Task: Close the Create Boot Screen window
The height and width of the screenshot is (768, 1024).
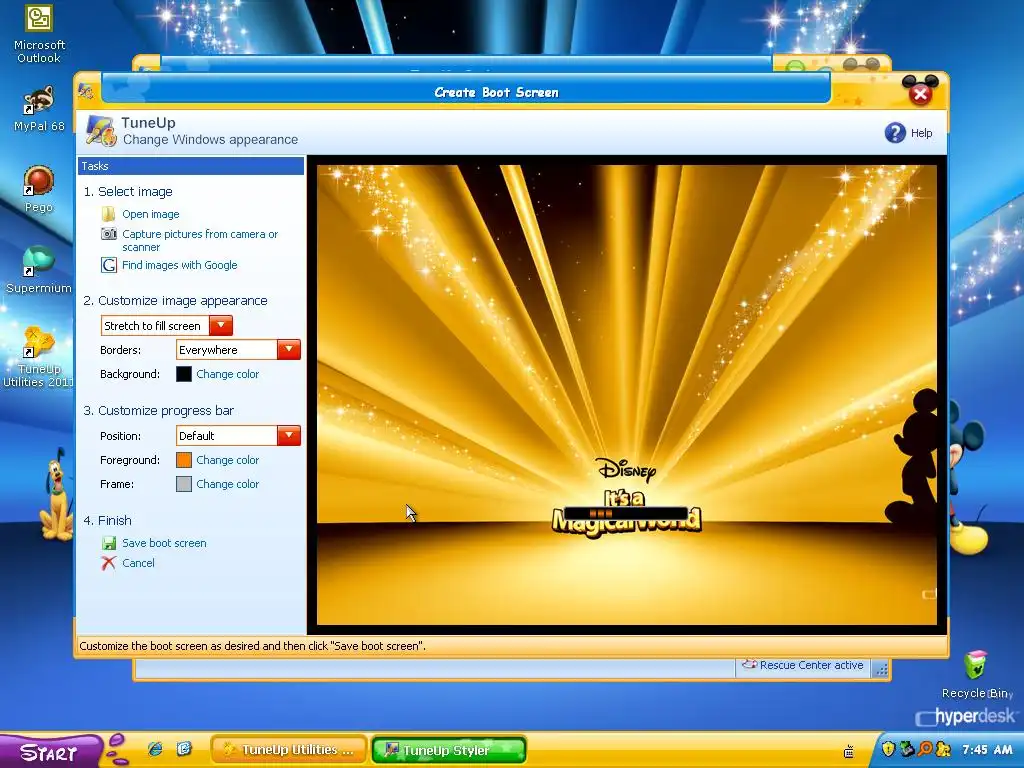Action: click(920, 94)
